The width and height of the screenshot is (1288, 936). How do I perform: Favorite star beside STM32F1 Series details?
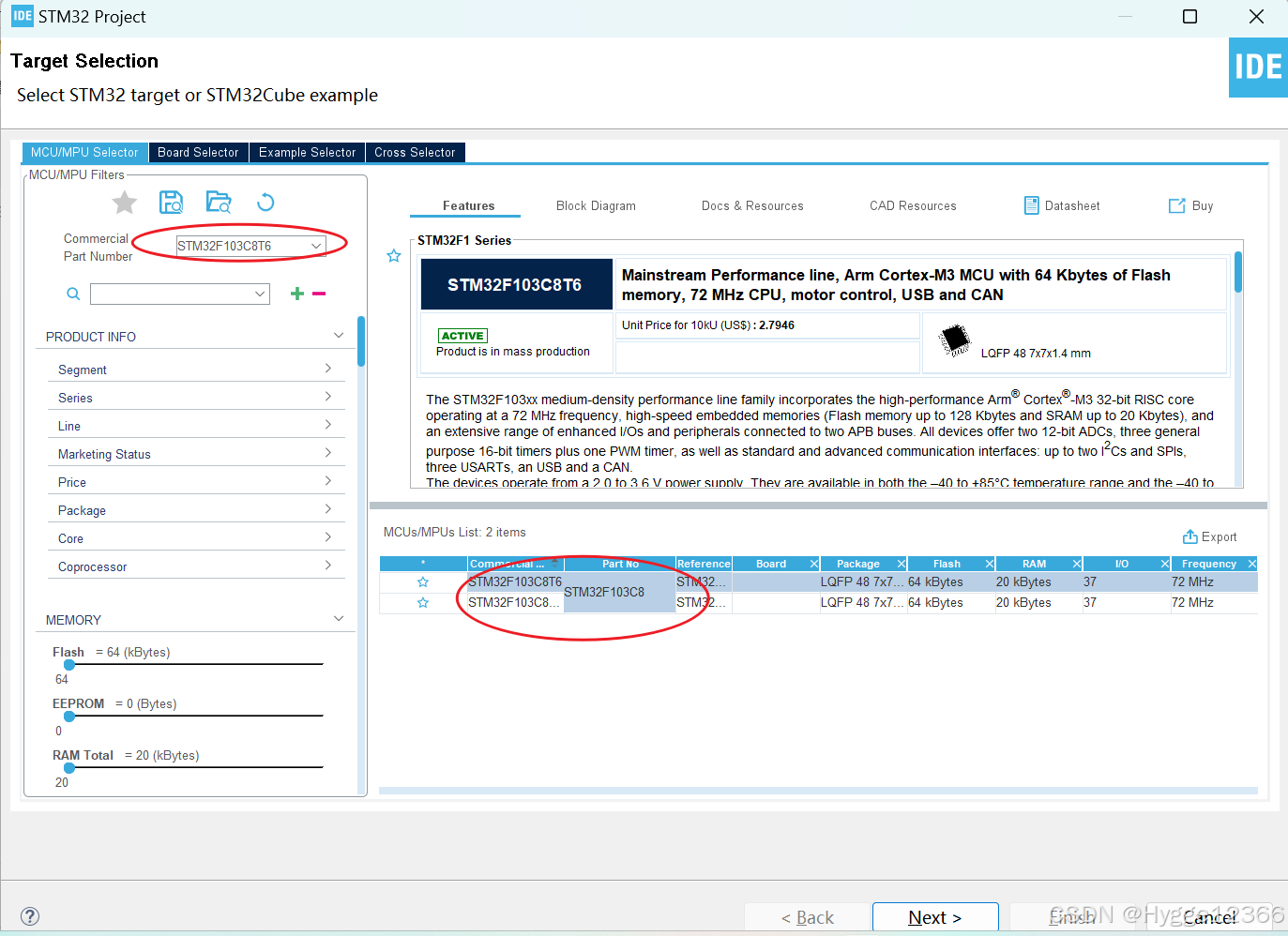pos(394,256)
